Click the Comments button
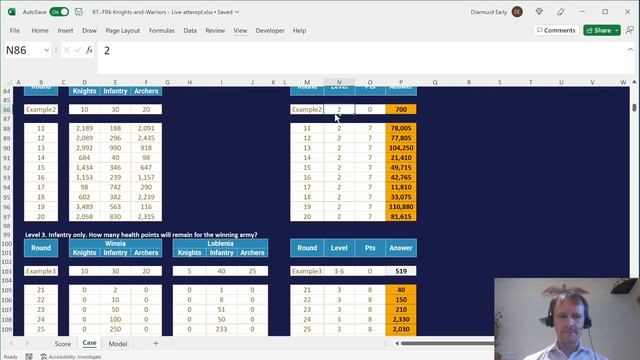 pyautogui.click(x=556, y=30)
